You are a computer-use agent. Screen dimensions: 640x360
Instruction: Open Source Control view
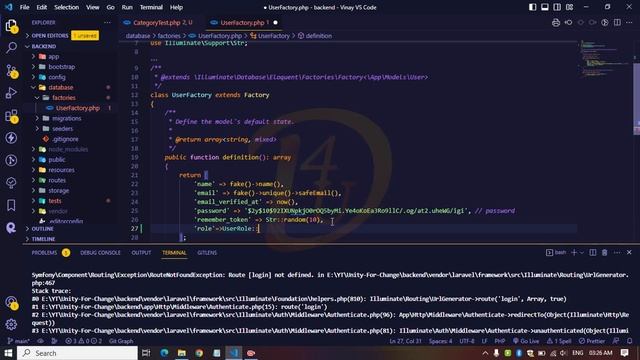click(x=11, y=71)
